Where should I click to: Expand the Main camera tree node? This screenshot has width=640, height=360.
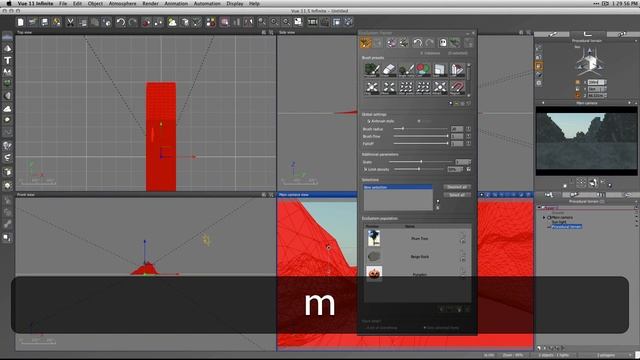click(544, 218)
